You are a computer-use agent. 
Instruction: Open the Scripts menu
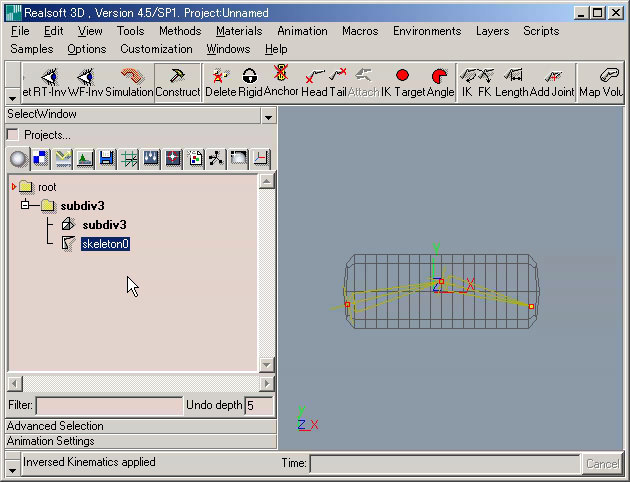point(541,31)
